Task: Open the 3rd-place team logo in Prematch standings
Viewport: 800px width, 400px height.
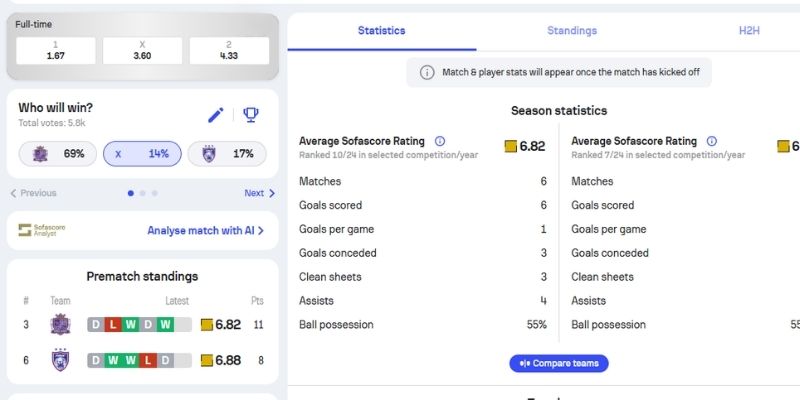Action: click(60, 324)
